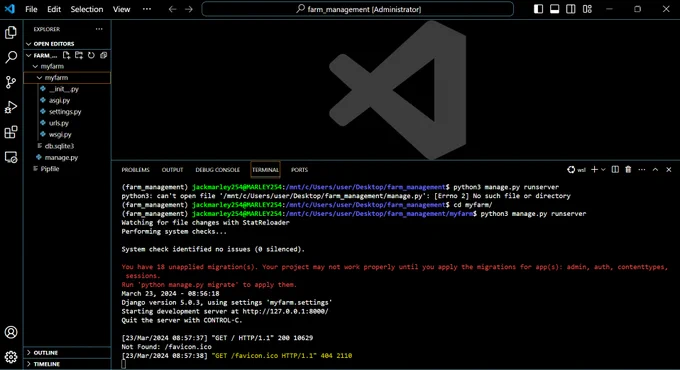
Task: Close the terminal panel
Action: 669,170
